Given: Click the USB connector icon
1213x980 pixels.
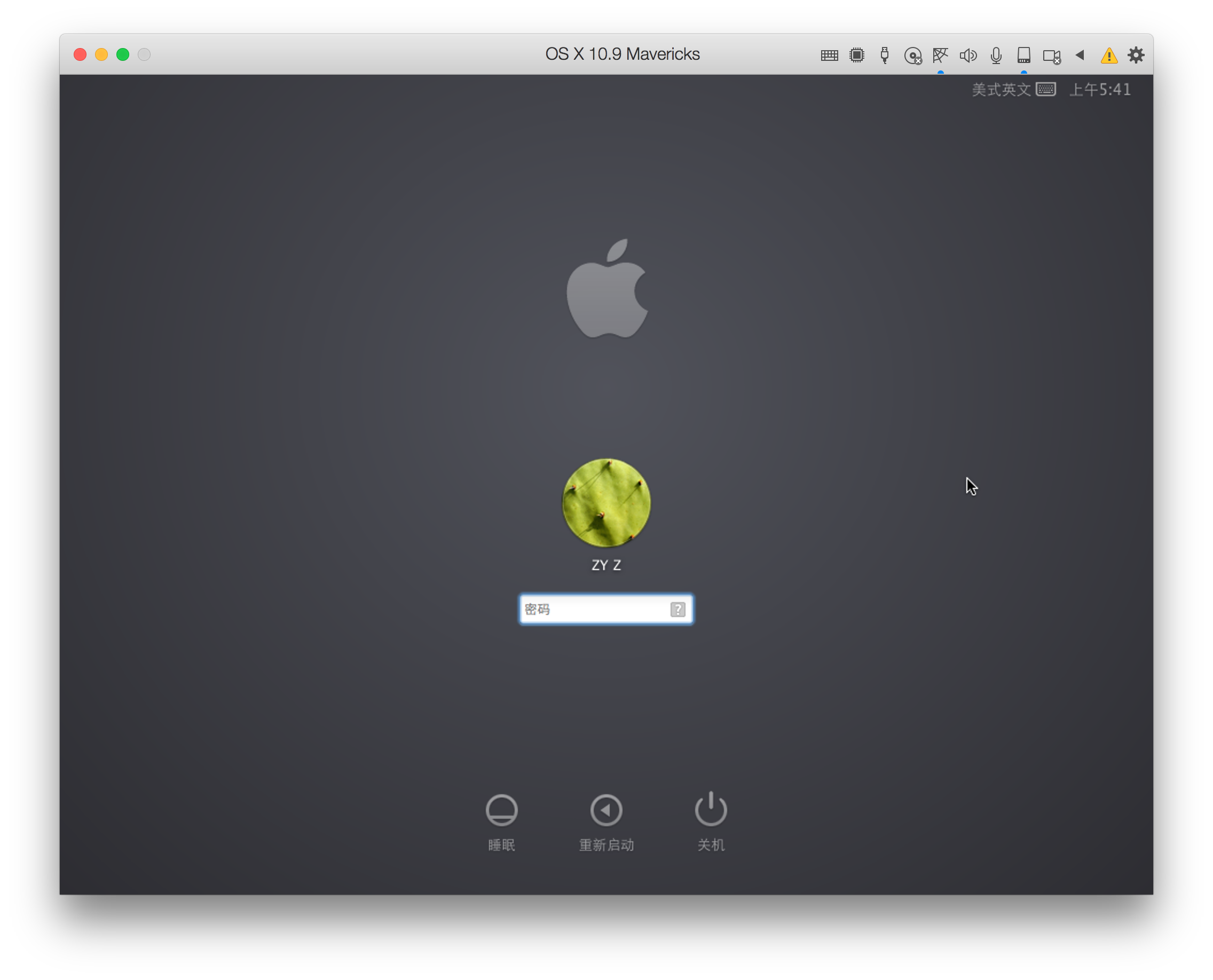Looking at the screenshot, I should tap(884, 56).
